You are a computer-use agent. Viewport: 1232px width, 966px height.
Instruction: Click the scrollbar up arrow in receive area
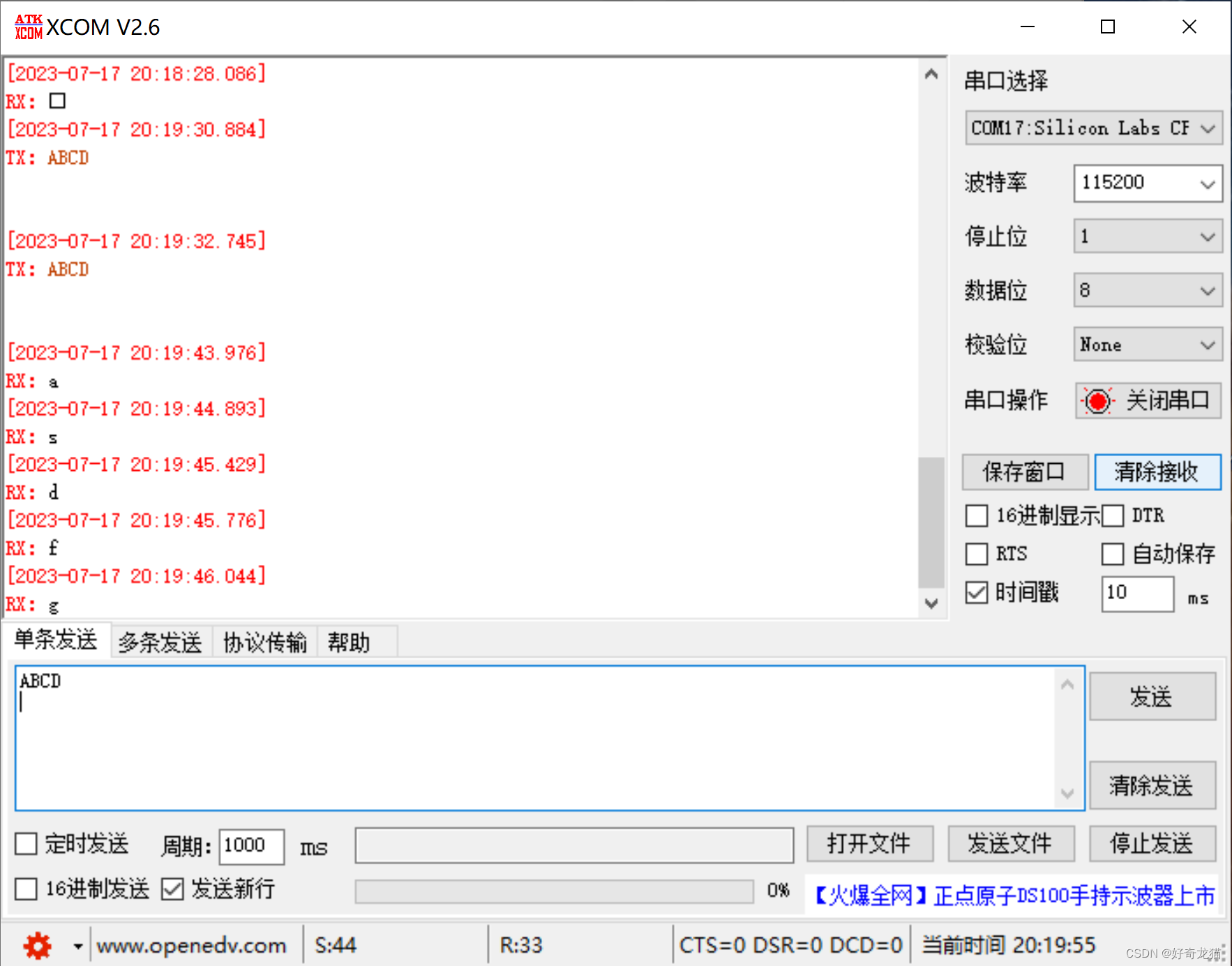point(931,73)
